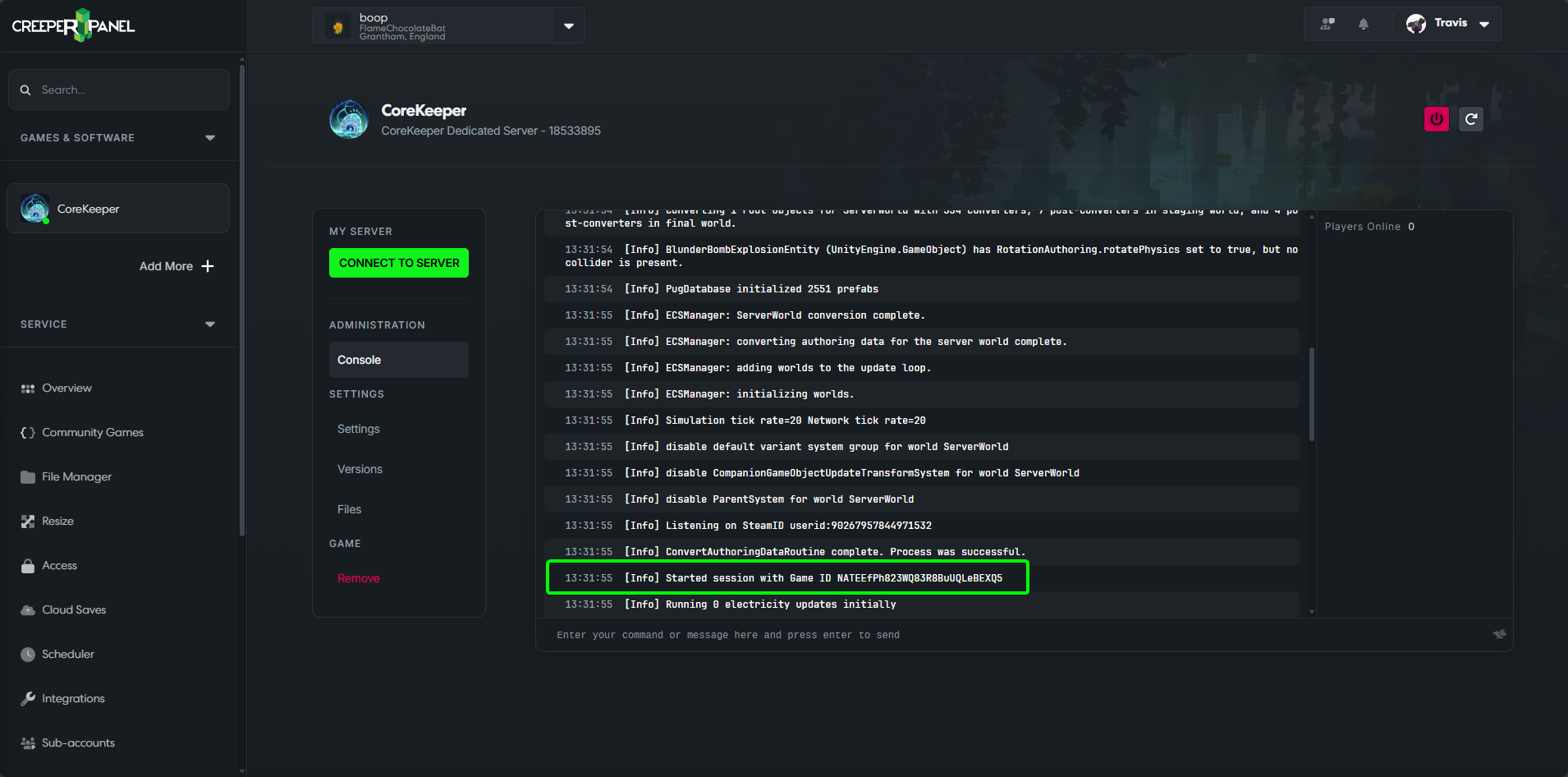This screenshot has width=1568, height=777.
Task: Open Community Games page
Action: (x=93, y=433)
